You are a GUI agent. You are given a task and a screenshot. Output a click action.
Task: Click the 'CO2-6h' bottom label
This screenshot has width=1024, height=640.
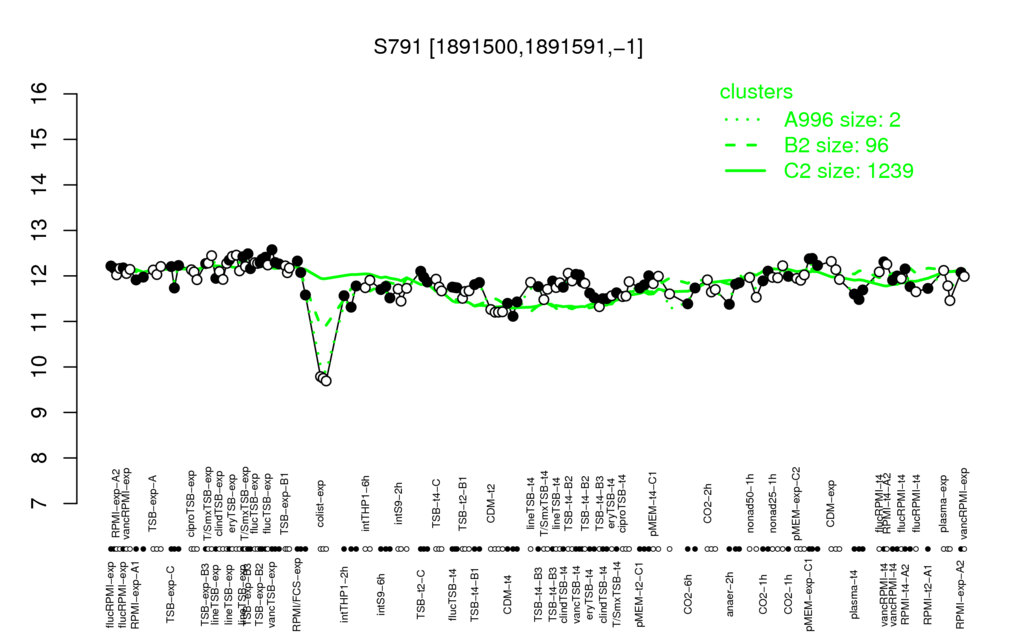pos(687,594)
